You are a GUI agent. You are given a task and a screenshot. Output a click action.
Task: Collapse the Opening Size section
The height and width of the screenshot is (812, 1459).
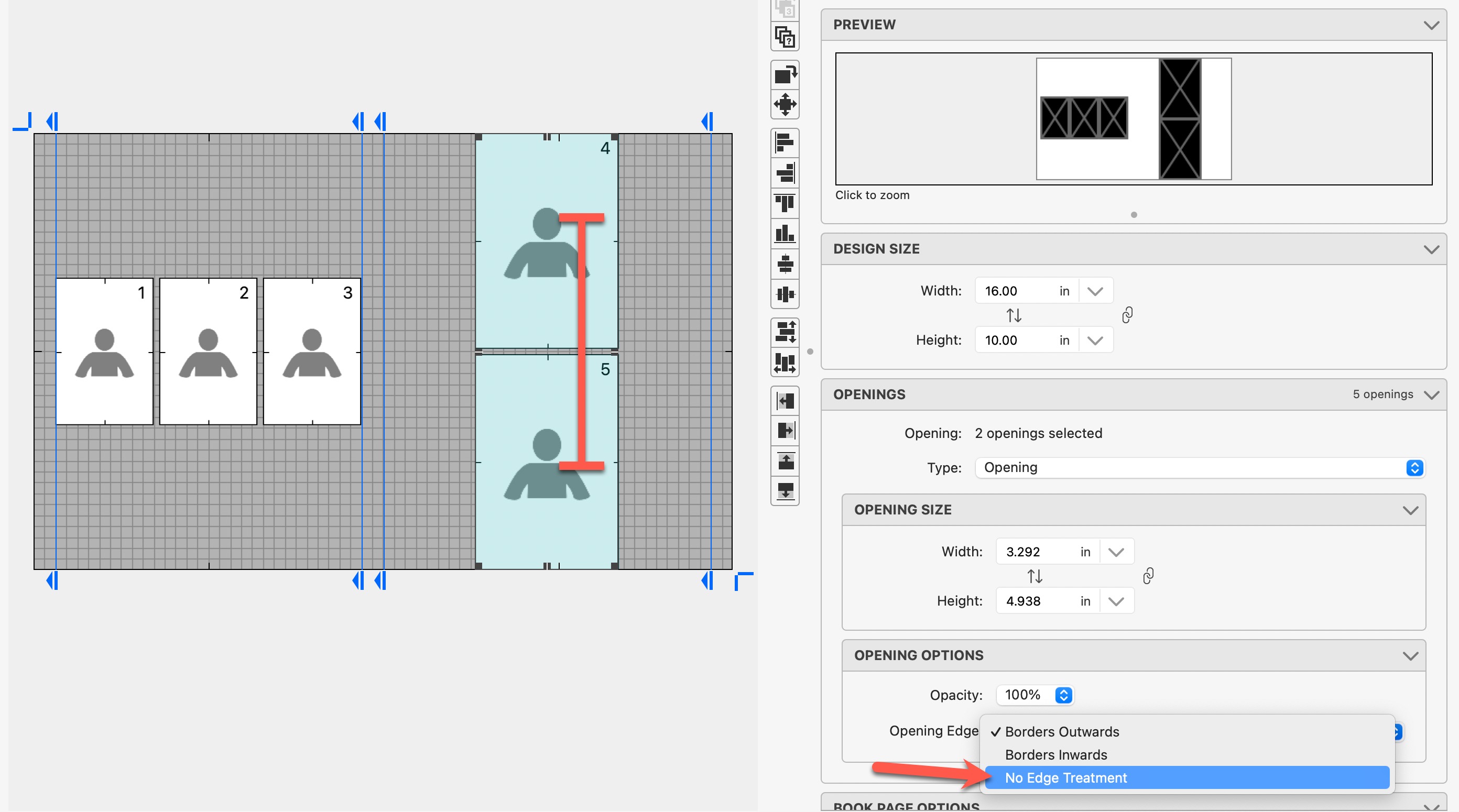pyautogui.click(x=1410, y=510)
